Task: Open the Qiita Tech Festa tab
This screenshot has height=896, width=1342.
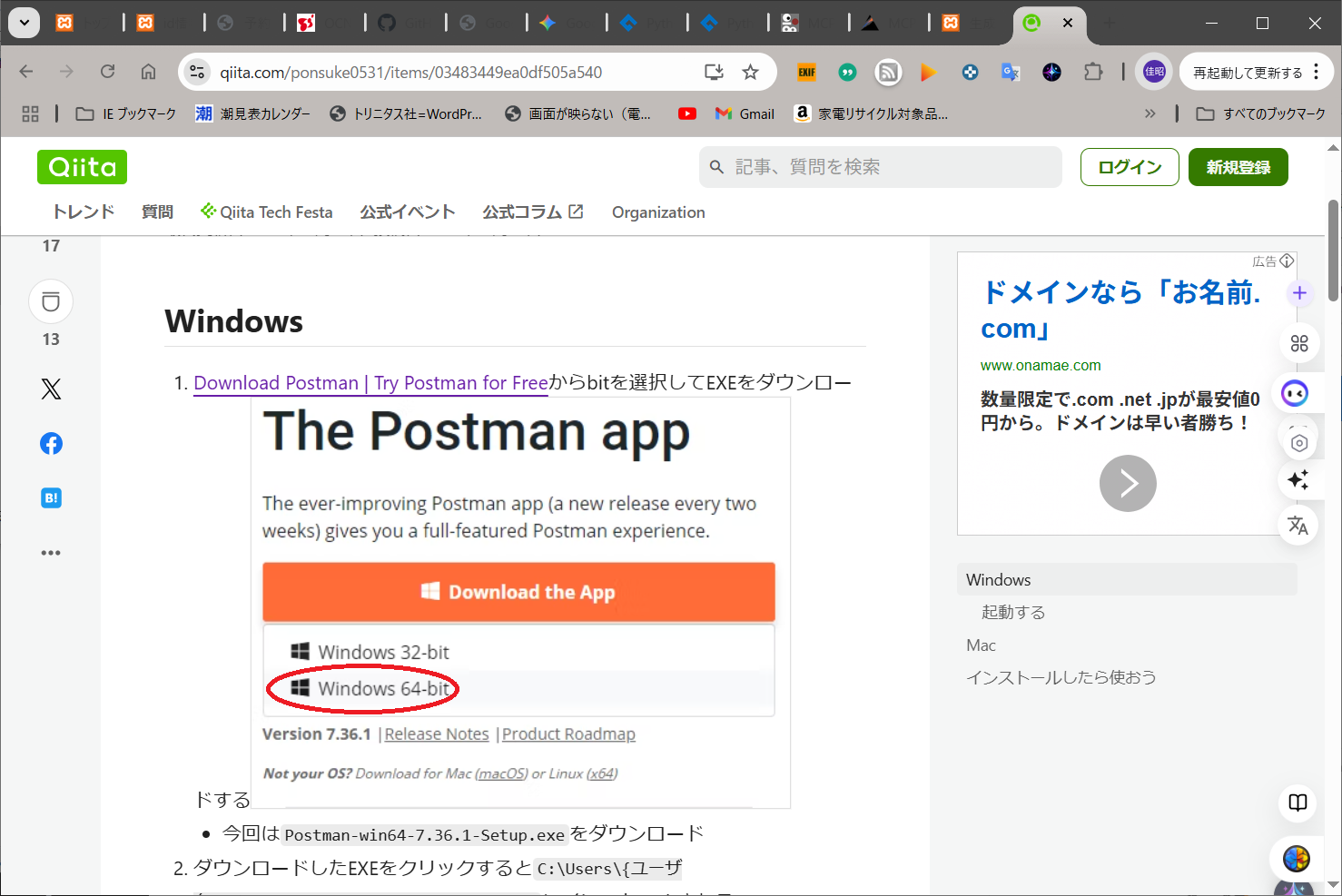Action: coord(267,212)
